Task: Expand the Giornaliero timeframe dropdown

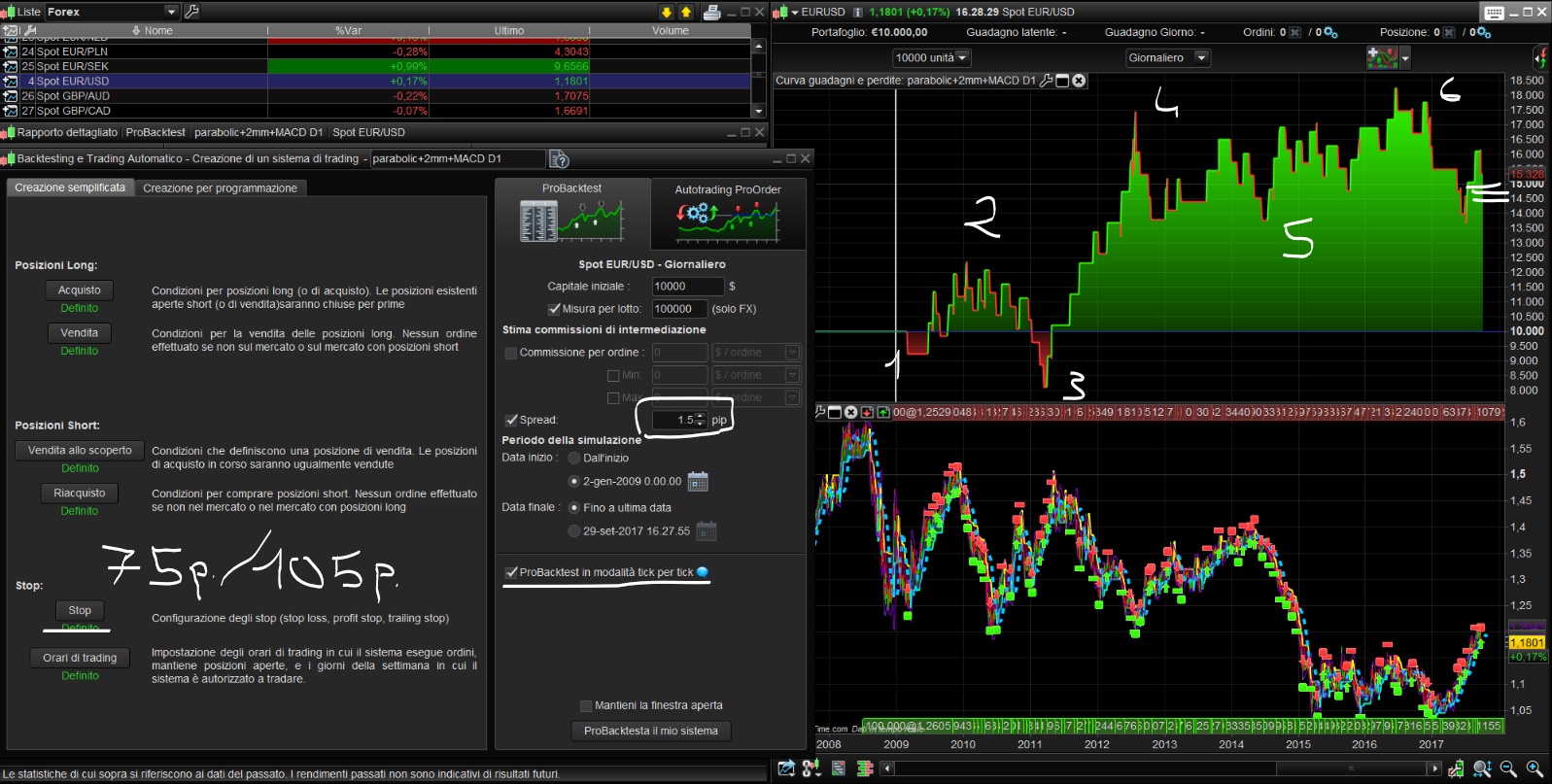Action: click(1201, 58)
